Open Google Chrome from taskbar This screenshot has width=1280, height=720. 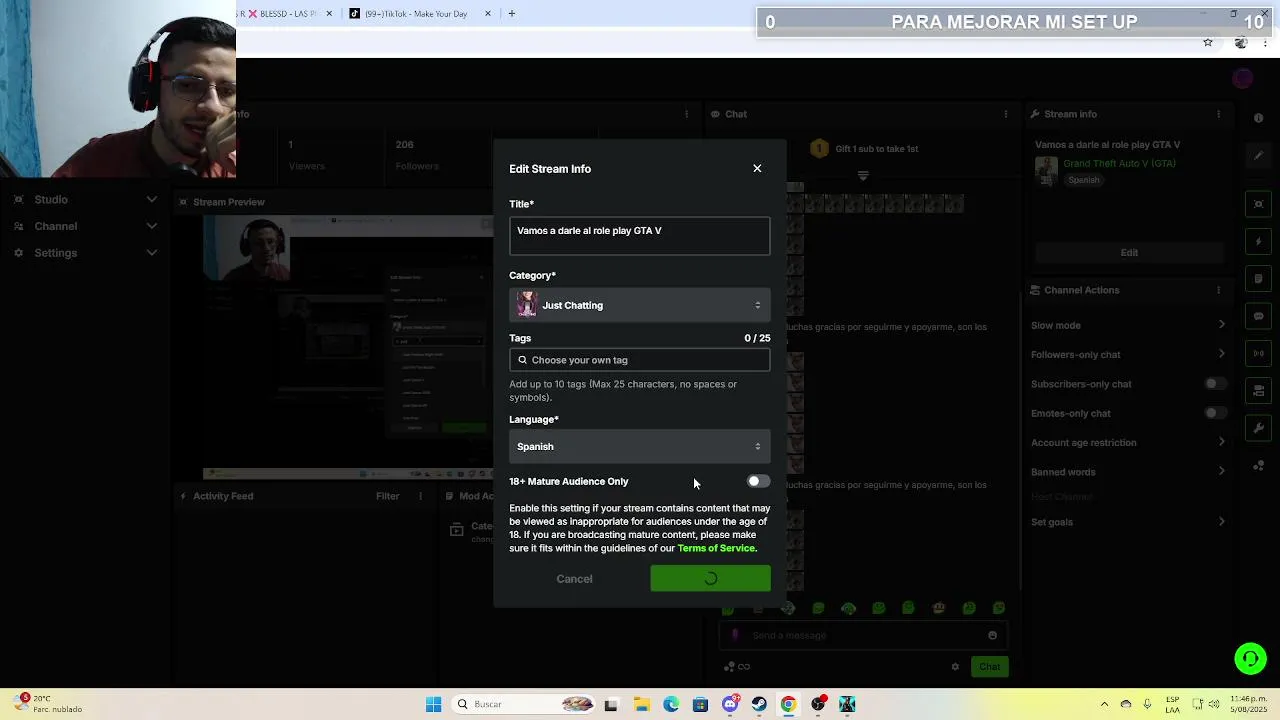coord(788,704)
